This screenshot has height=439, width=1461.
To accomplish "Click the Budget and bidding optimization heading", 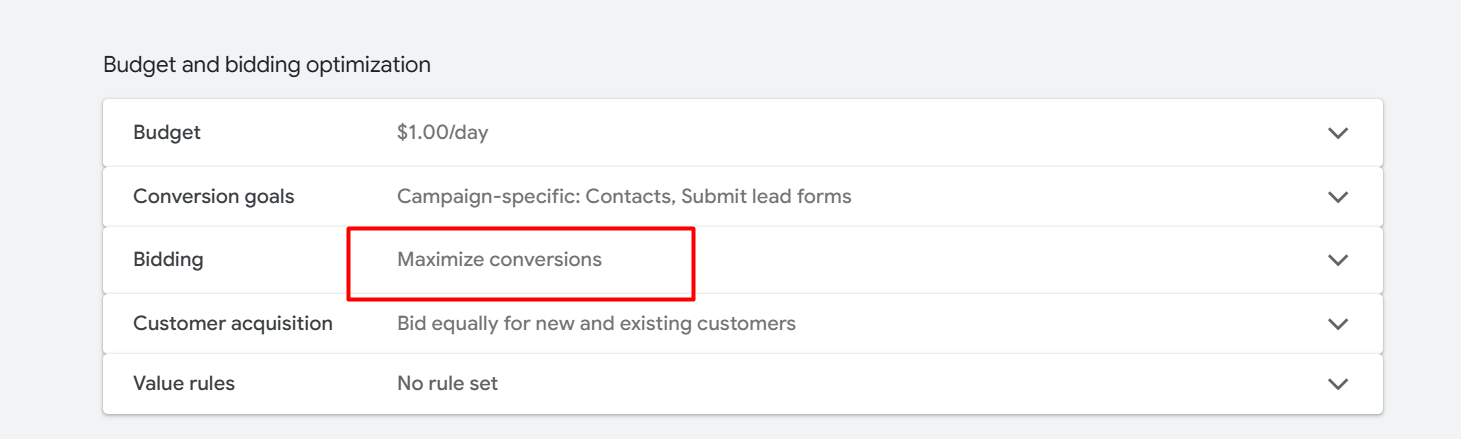I will [x=267, y=65].
